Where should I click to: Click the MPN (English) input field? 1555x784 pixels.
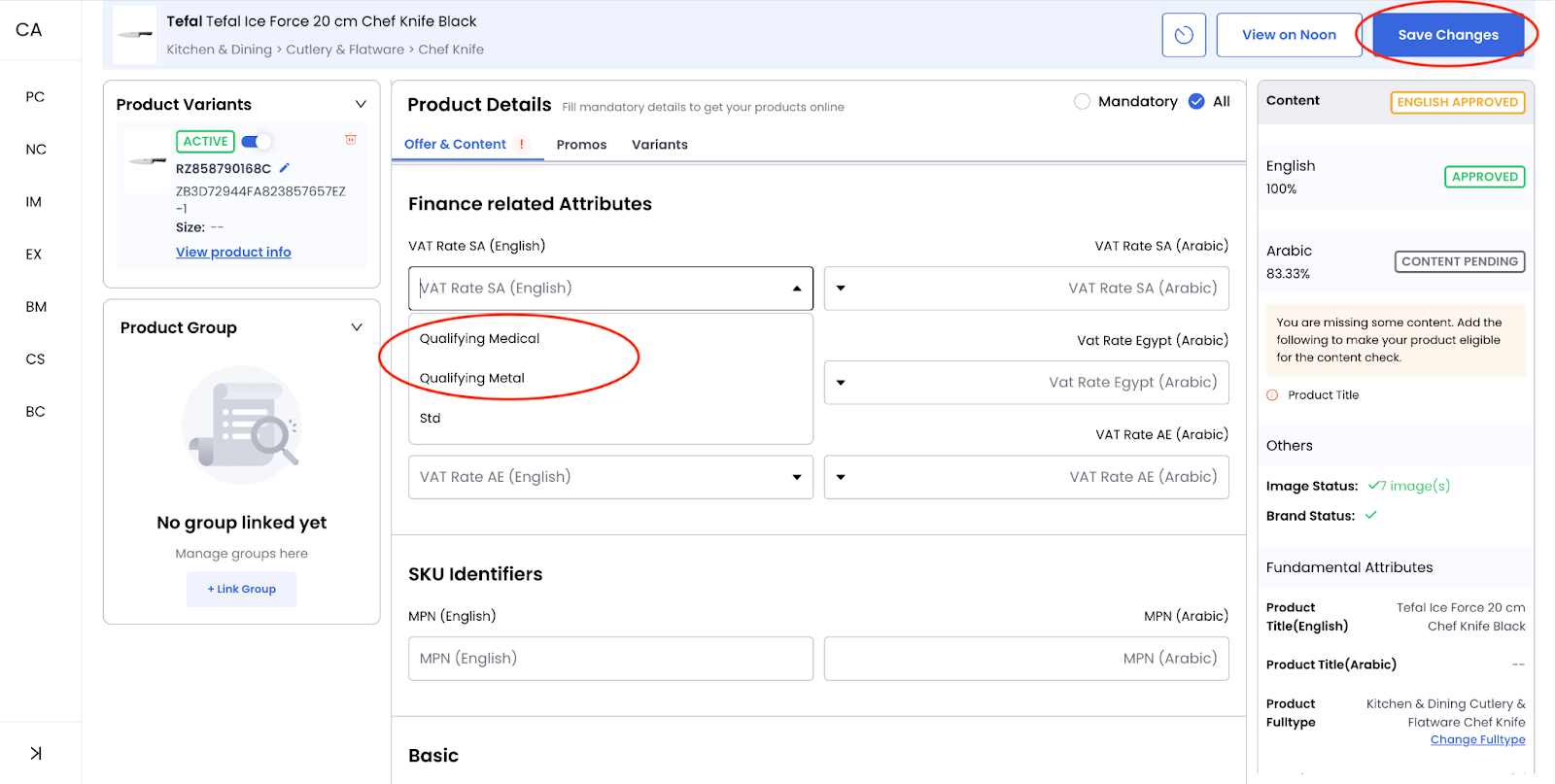(x=610, y=659)
